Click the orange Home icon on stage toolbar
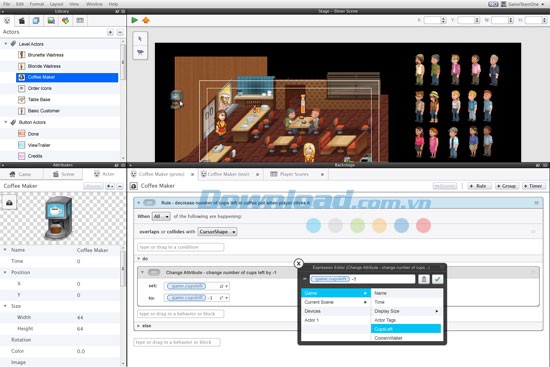Viewport: 550px width, 367px height. coord(146,20)
